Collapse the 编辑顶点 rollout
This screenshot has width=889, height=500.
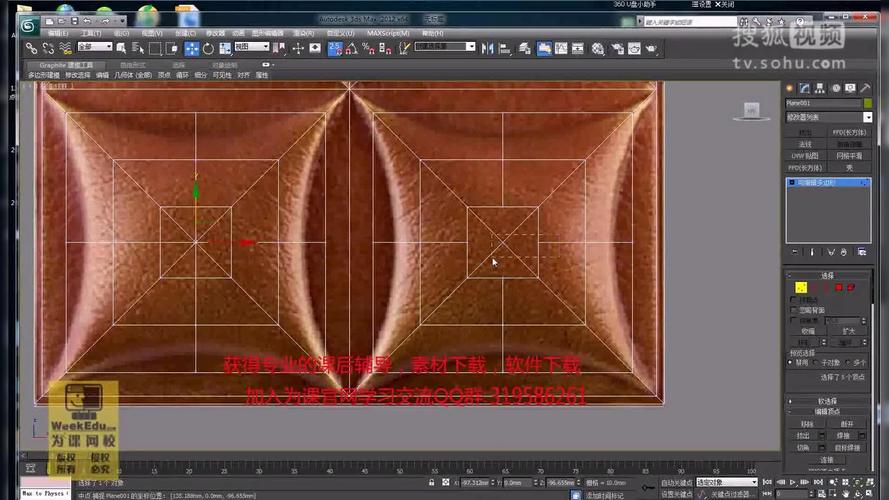point(828,412)
